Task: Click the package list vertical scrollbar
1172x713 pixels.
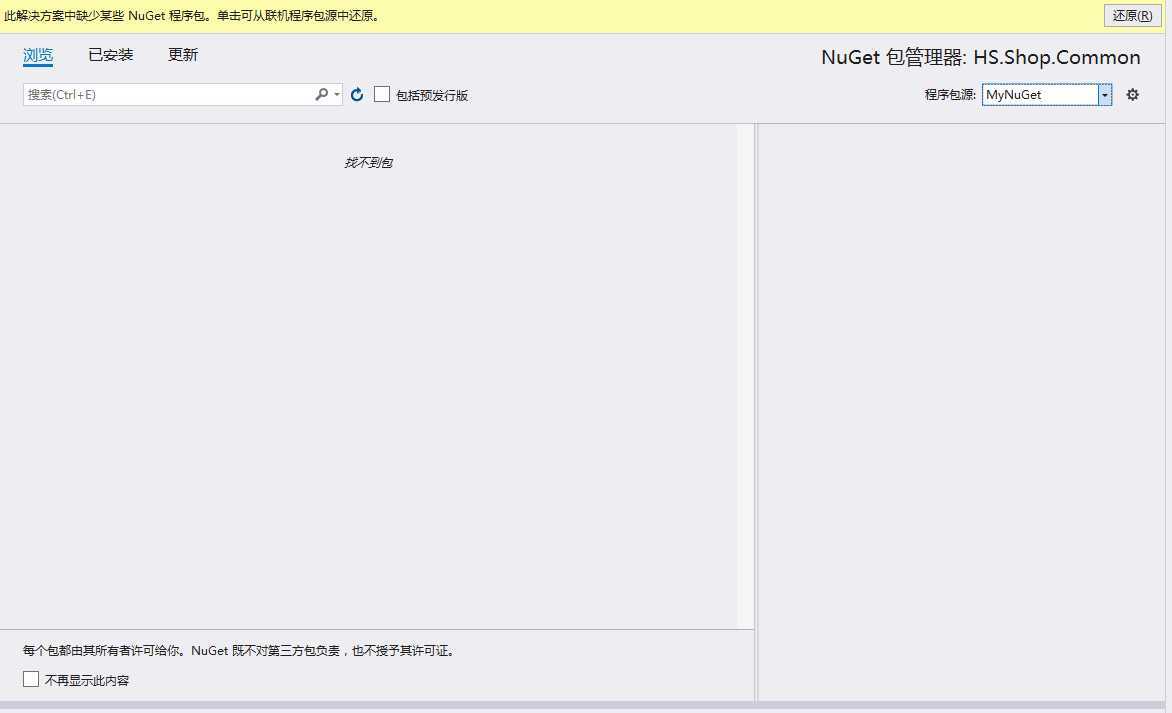Action: [745, 376]
